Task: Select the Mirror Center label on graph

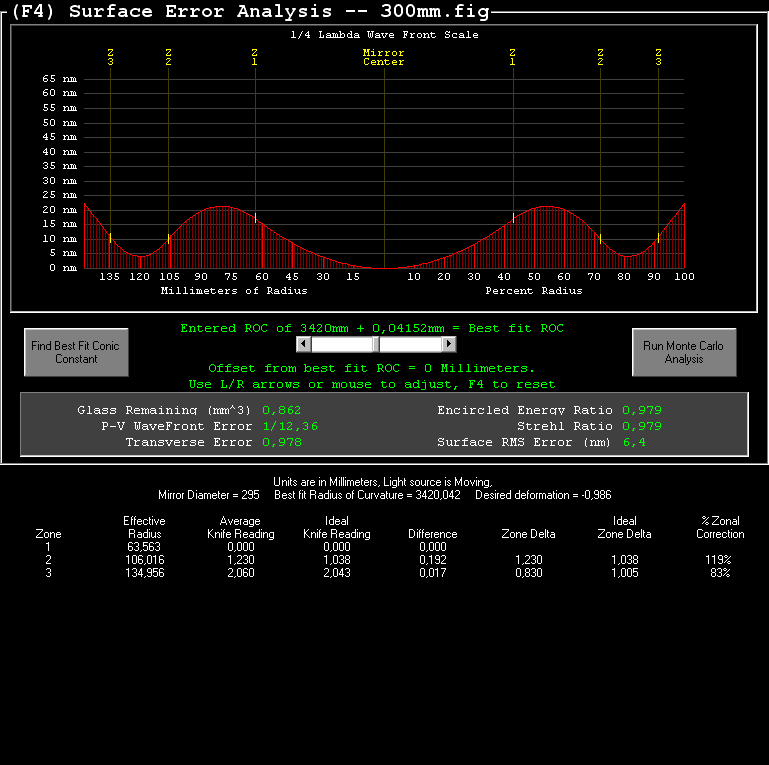Action: point(383,57)
